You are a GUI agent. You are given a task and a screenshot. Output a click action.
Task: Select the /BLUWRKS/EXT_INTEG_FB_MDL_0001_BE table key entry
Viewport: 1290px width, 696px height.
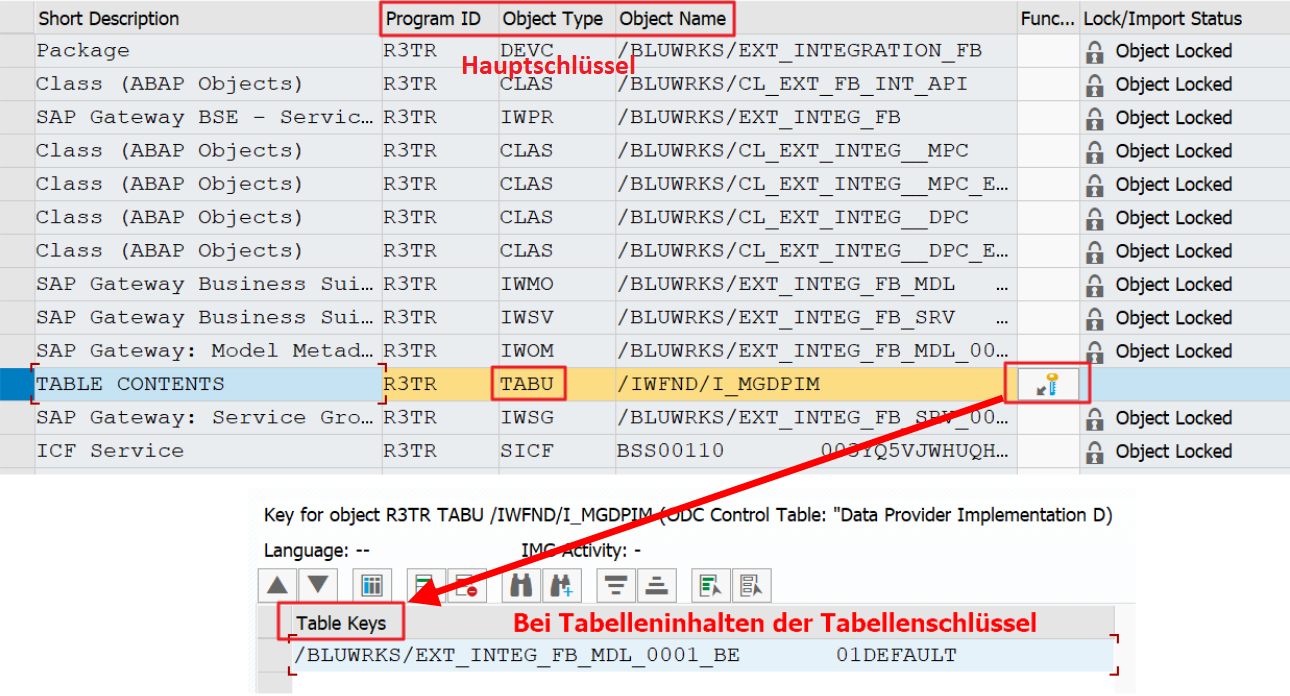[x=517, y=656]
